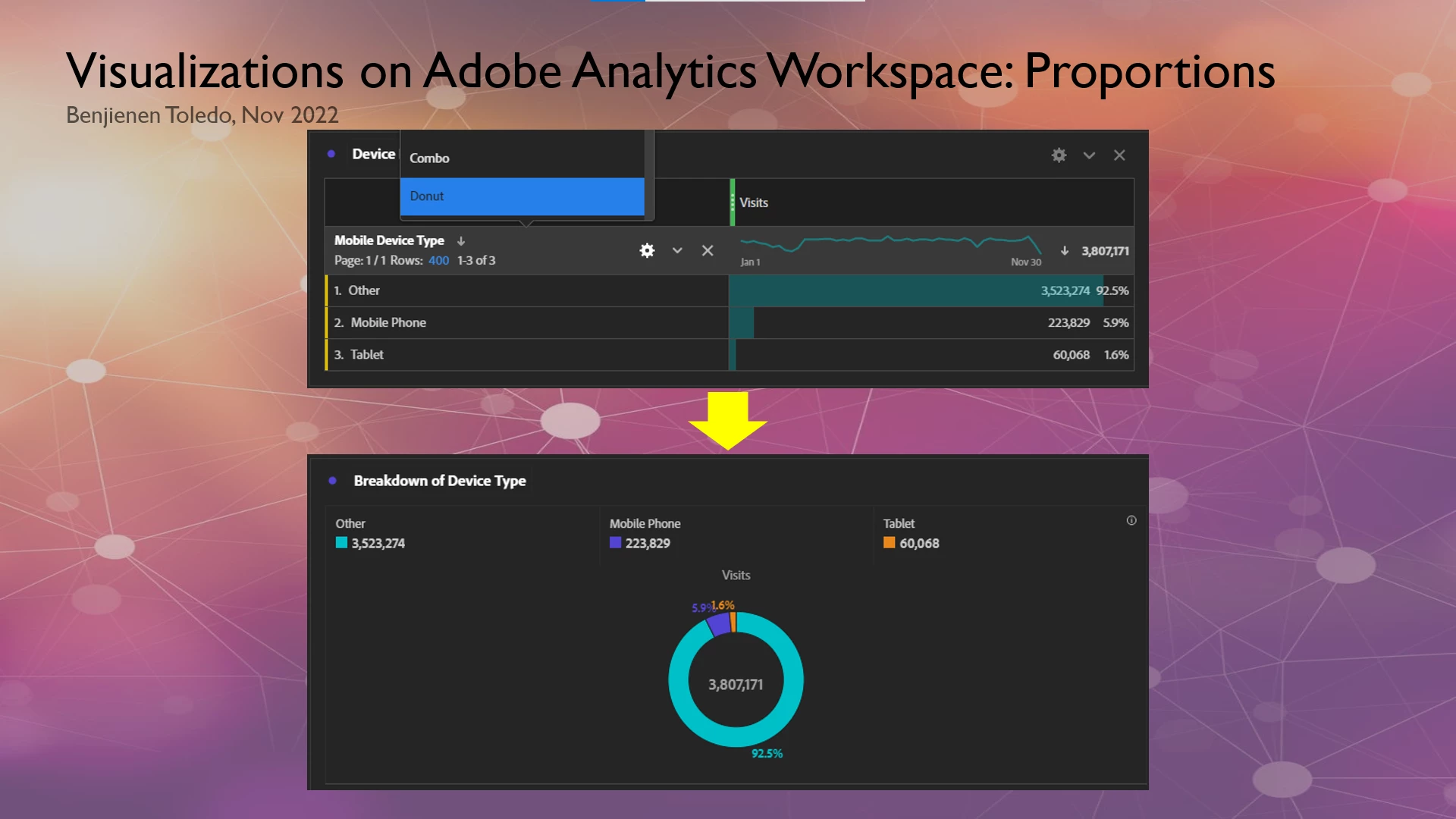Collapse freeform table via chevron

pyautogui.click(x=677, y=250)
